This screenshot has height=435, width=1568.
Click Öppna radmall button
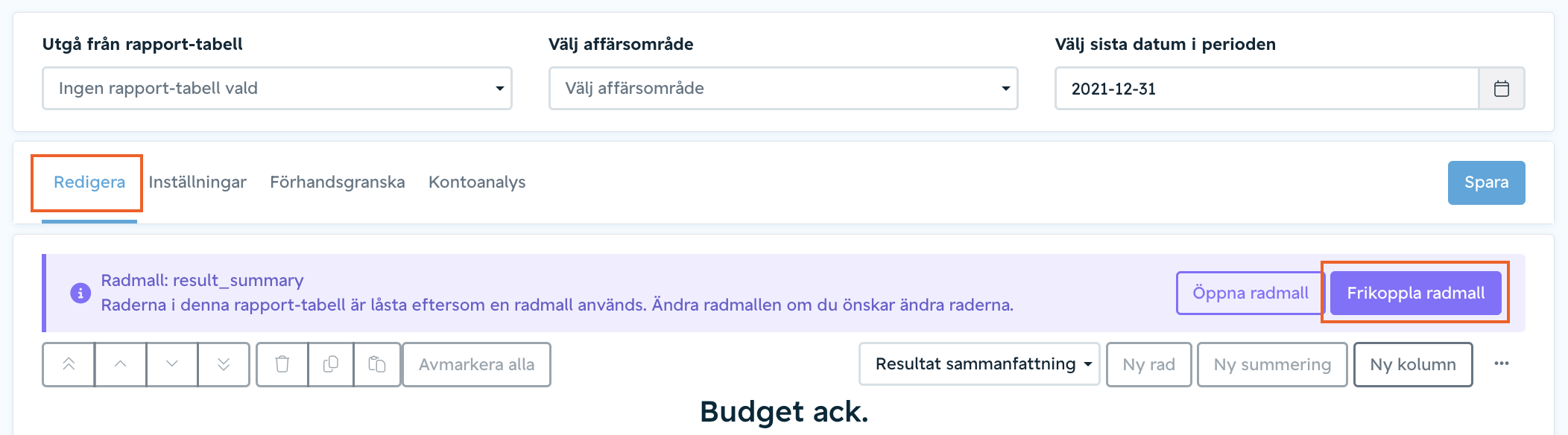(x=1251, y=293)
